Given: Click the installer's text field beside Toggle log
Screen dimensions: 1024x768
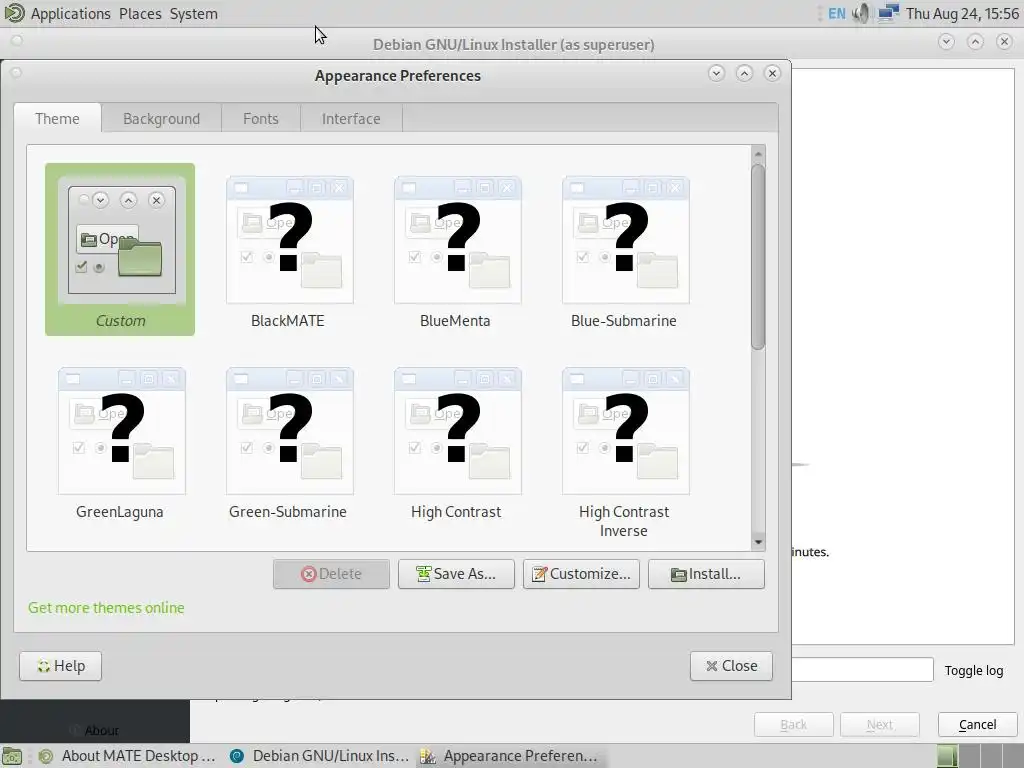Looking at the screenshot, I should 862,670.
